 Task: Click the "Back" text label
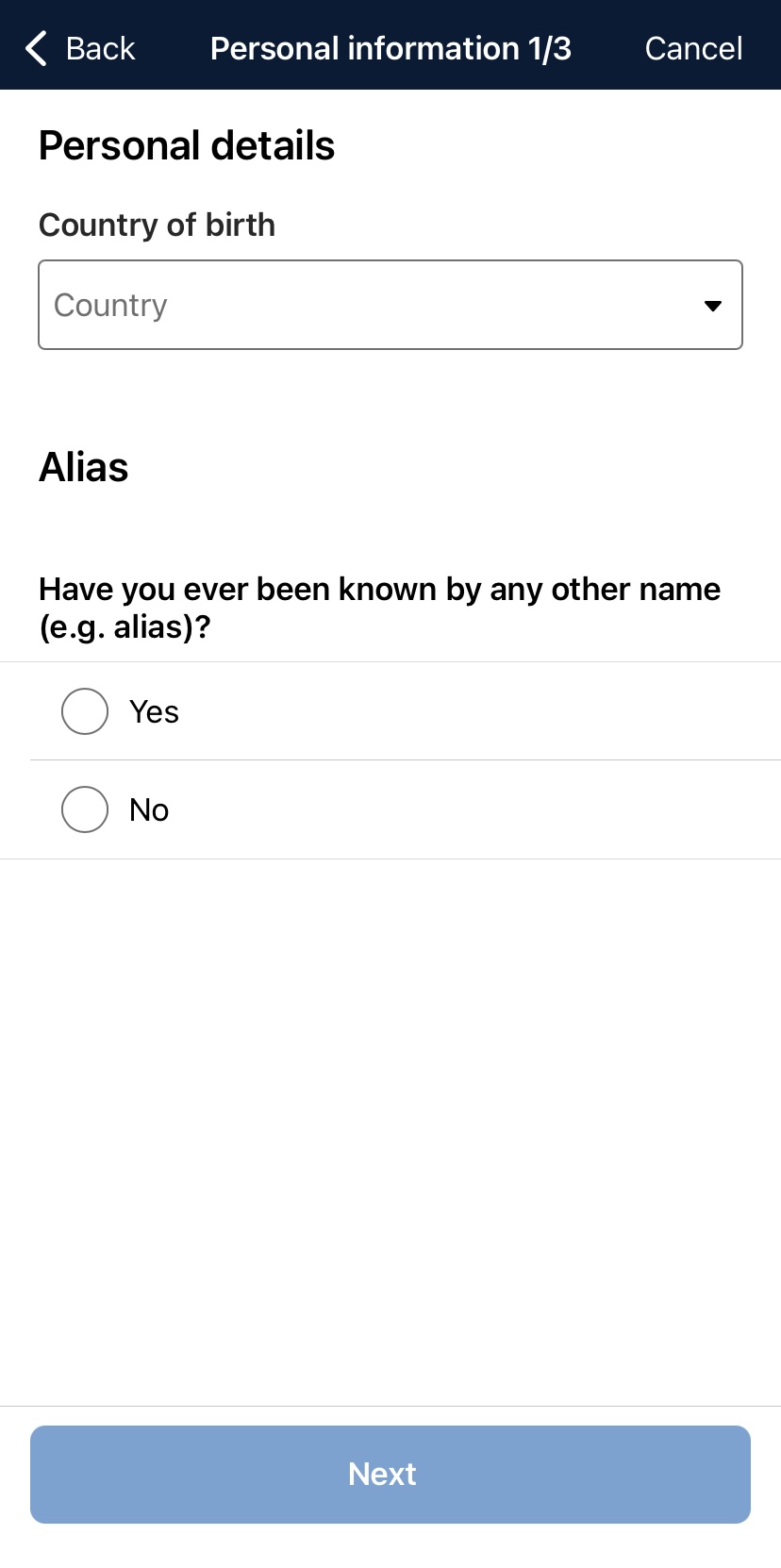[100, 48]
